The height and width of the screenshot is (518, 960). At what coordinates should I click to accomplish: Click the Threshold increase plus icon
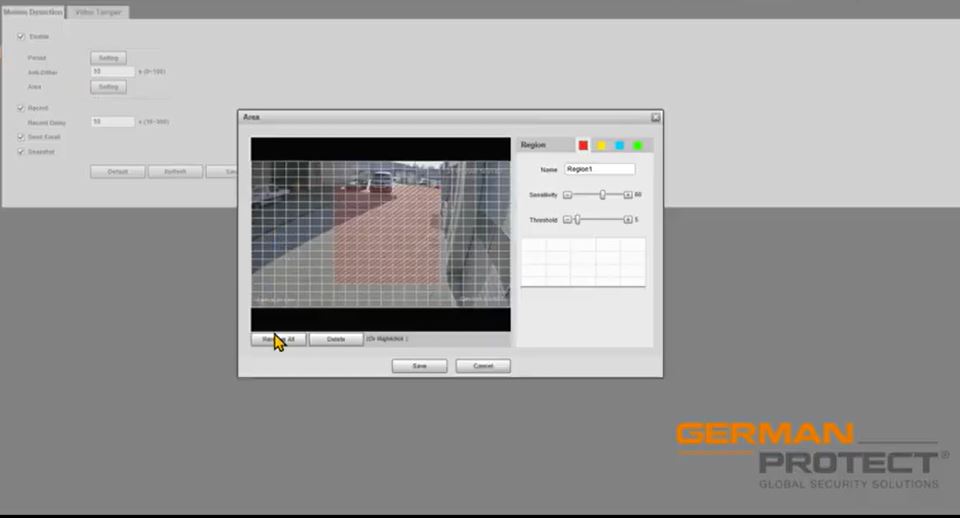(x=628, y=219)
